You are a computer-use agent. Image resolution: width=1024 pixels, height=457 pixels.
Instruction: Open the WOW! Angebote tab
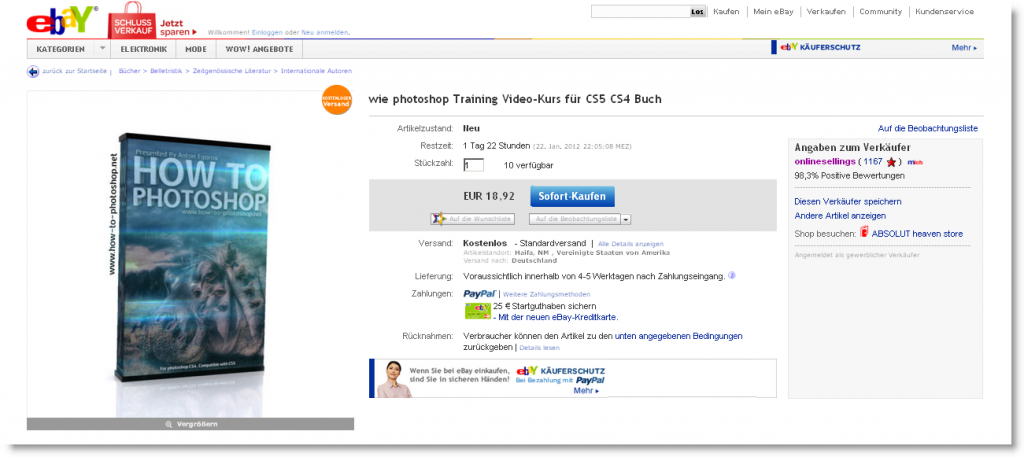pyautogui.click(x=259, y=49)
